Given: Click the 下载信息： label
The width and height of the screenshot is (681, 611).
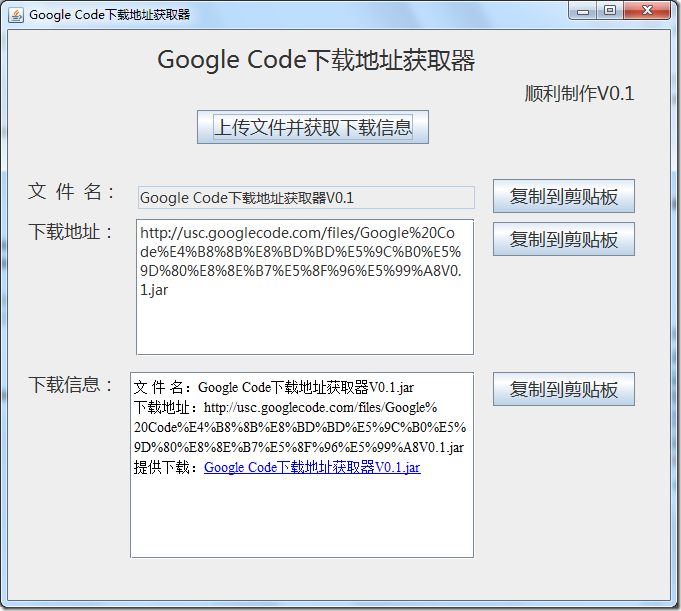Looking at the screenshot, I should [x=71, y=385].
